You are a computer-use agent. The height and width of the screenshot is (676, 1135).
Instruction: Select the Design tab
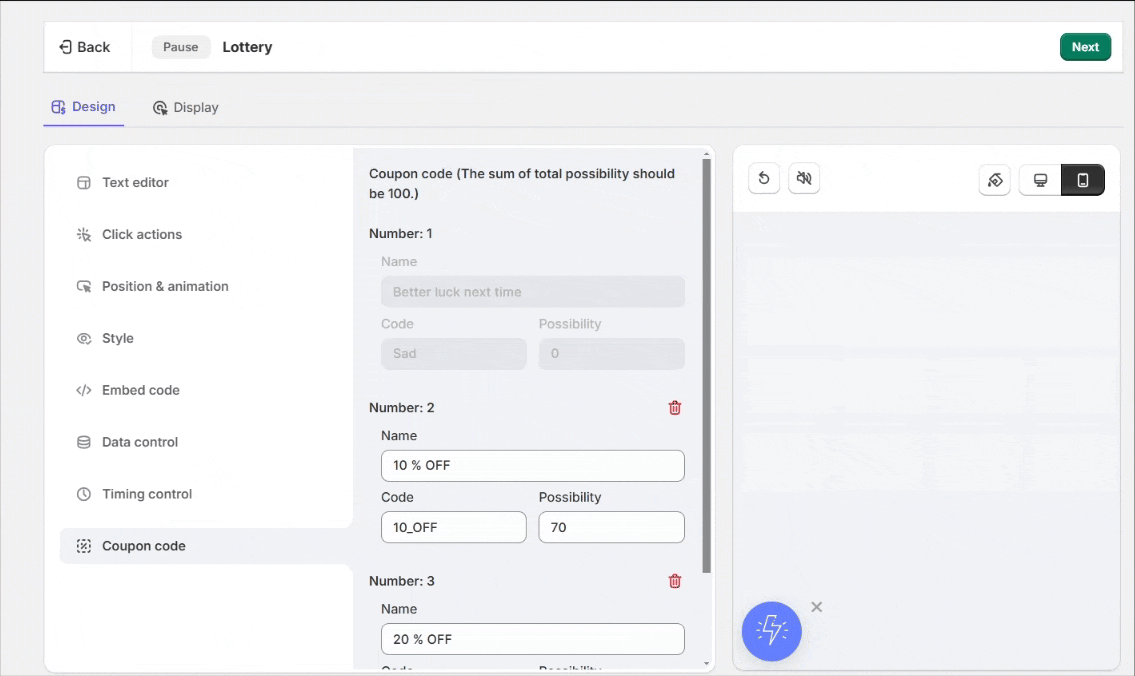(x=84, y=107)
